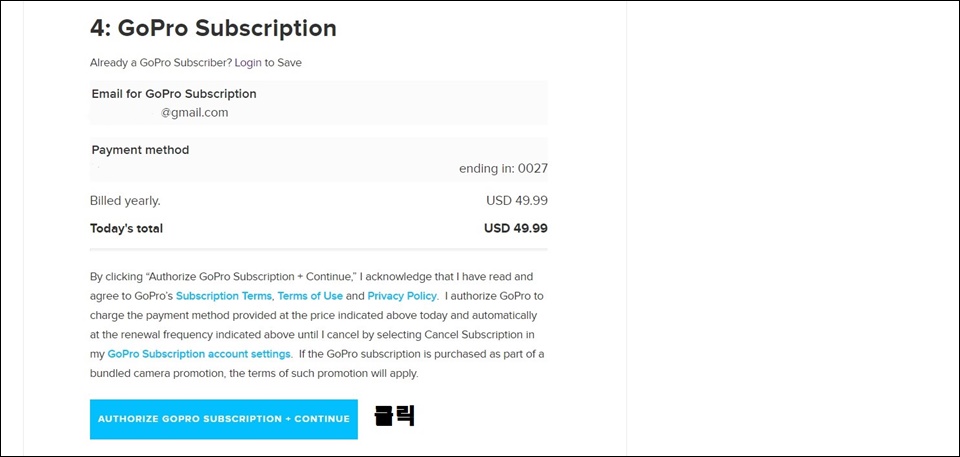Click the '4: GoPro Subscription' heading
Viewport: 960px width, 457px height.
click(213, 28)
